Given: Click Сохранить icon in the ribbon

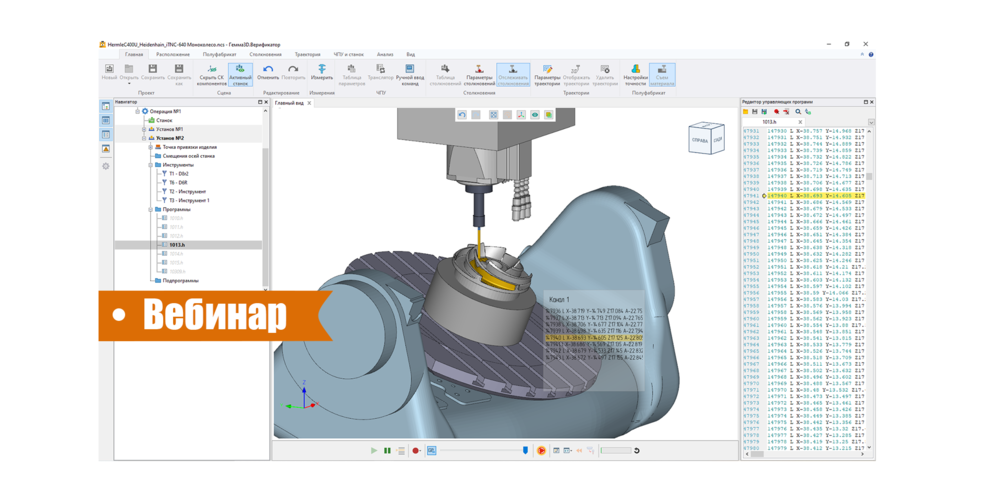Looking at the screenshot, I should pos(152,69).
